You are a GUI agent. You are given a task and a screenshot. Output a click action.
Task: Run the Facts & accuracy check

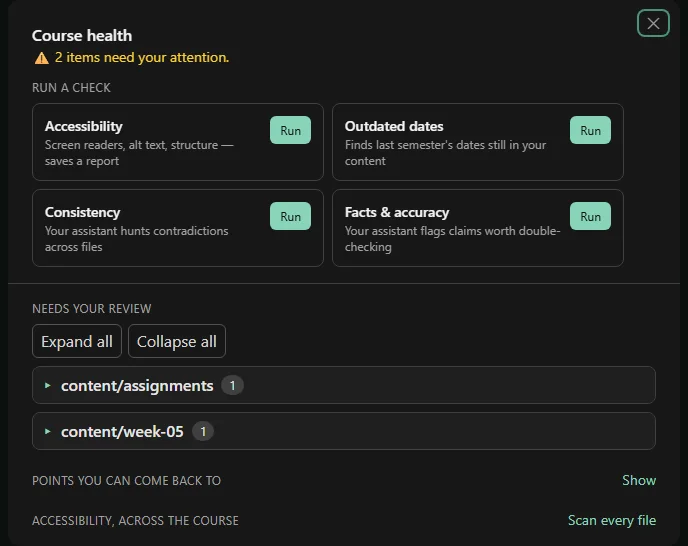click(590, 216)
